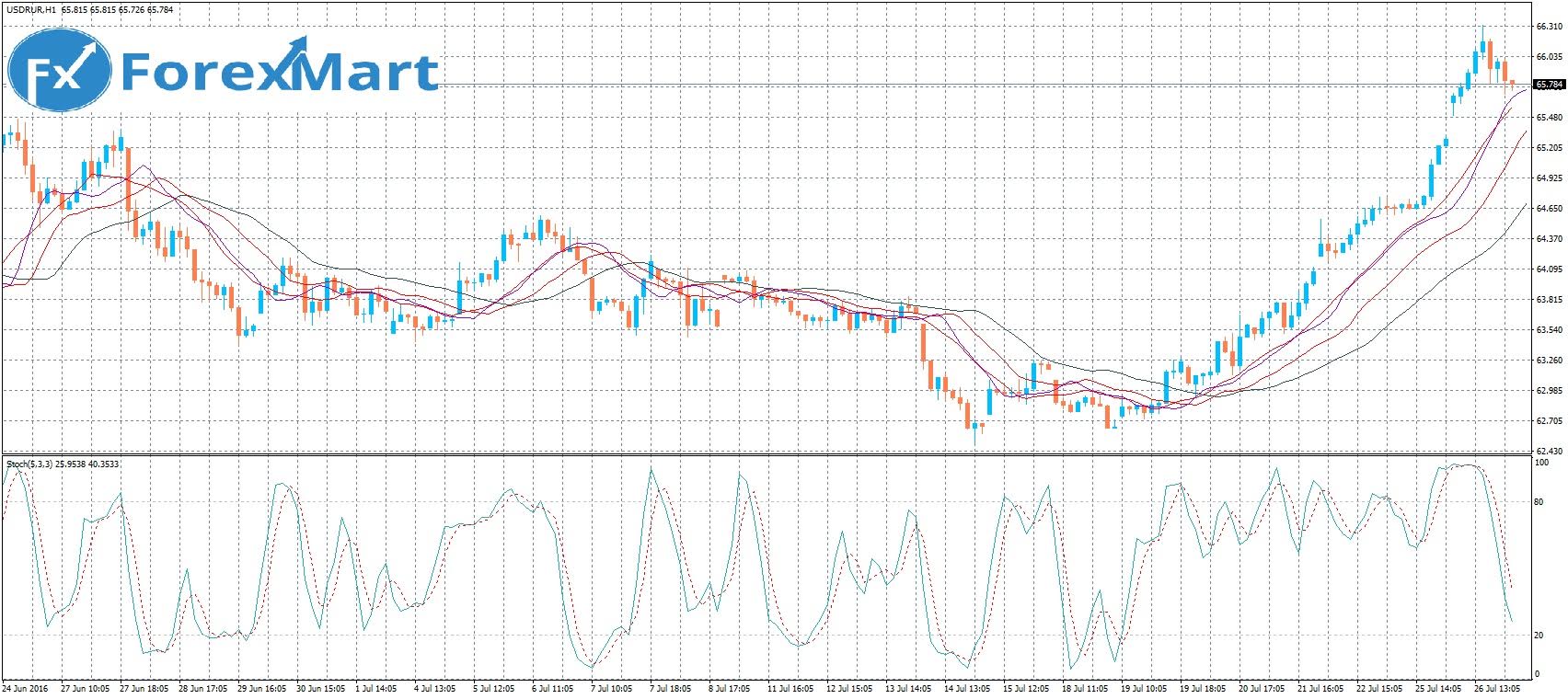Click the 62.705 price axis label
This screenshot has height=699, width=1568.
pos(1549,421)
